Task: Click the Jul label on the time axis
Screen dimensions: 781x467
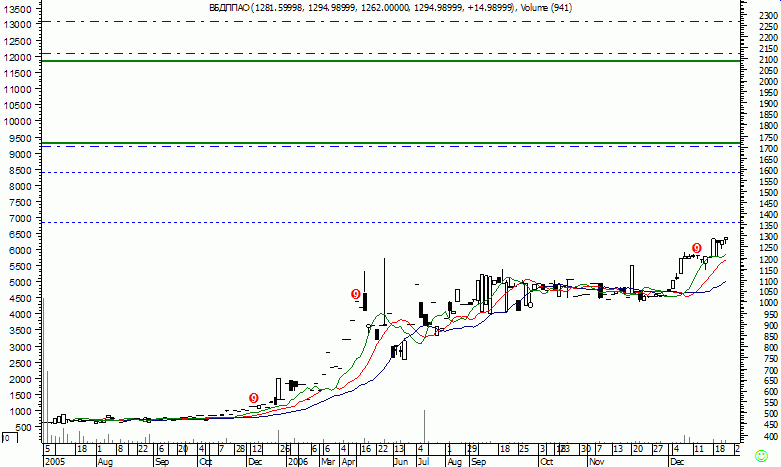Action: coord(422,462)
